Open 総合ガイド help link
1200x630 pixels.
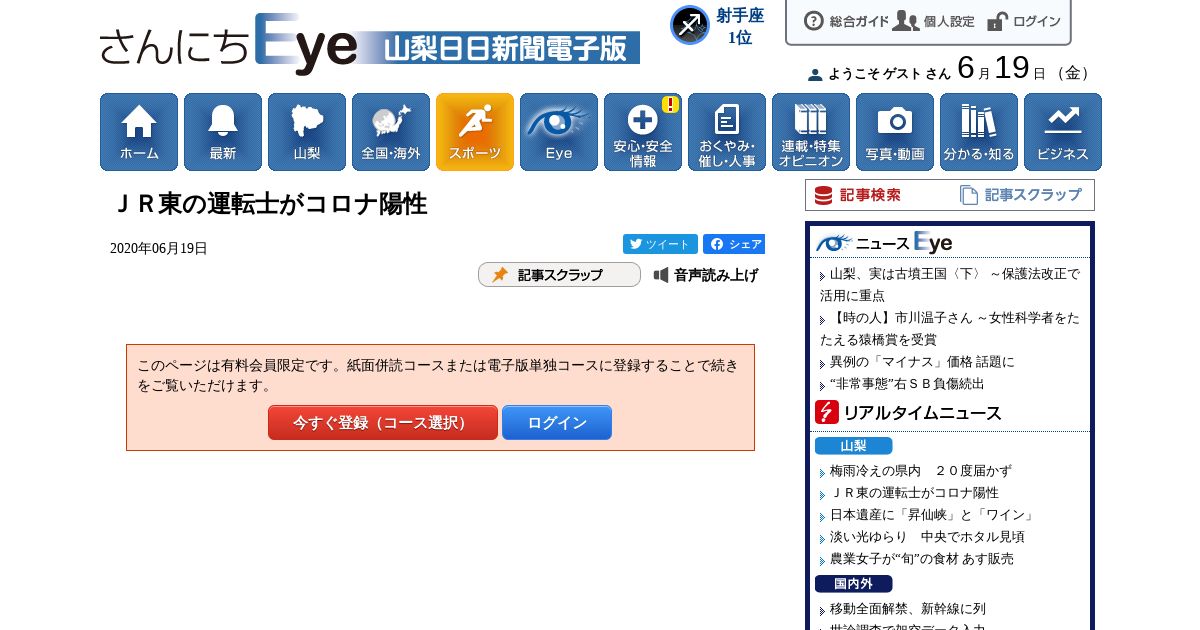(846, 21)
